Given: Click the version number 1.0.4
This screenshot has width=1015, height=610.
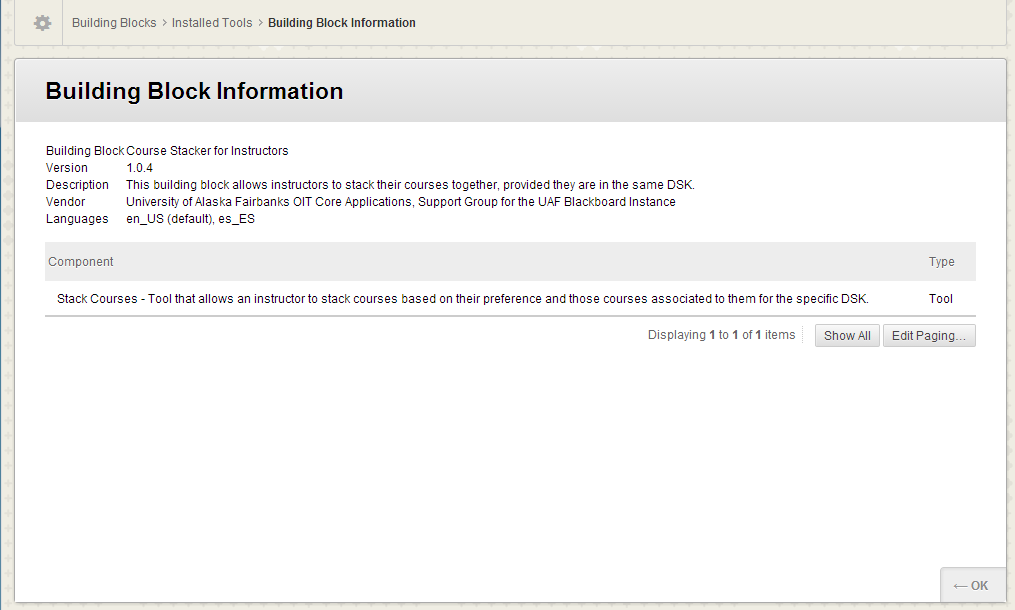Looking at the screenshot, I should pyautogui.click(x=139, y=168).
